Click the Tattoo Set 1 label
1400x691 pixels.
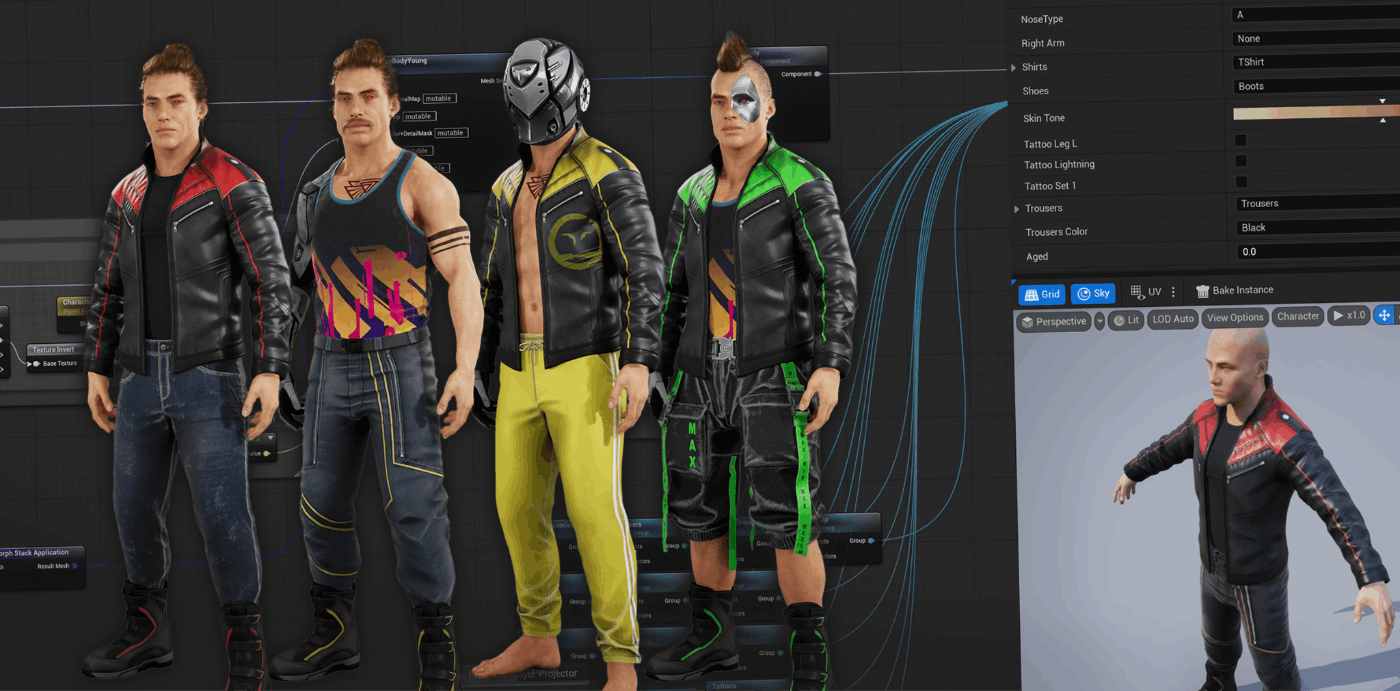point(1050,186)
